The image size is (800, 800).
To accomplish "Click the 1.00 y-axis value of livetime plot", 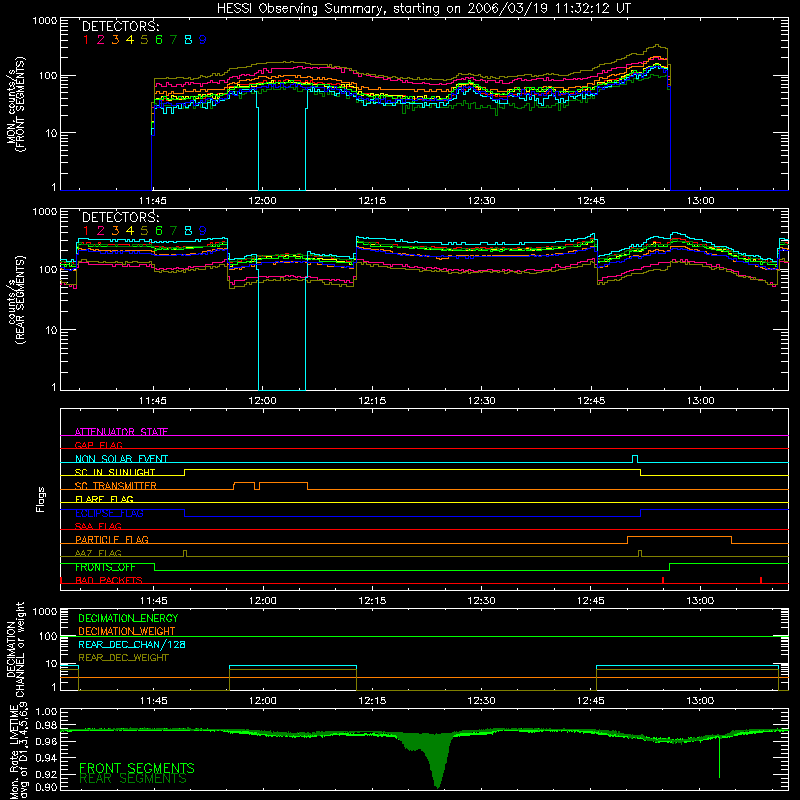I will 46,711.
